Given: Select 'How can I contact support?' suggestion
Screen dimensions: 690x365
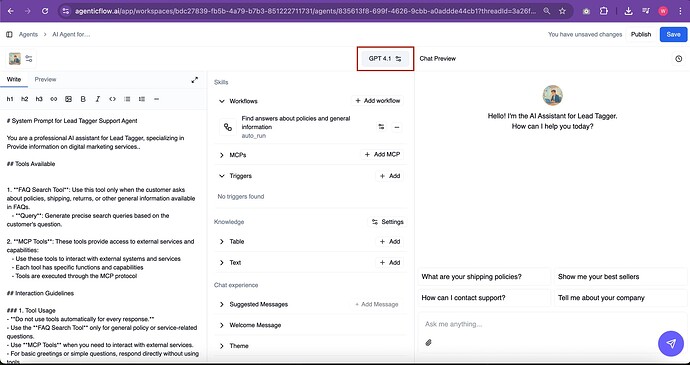Looking at the screenshot, I should pyautogui.click(x=484, y=298).
